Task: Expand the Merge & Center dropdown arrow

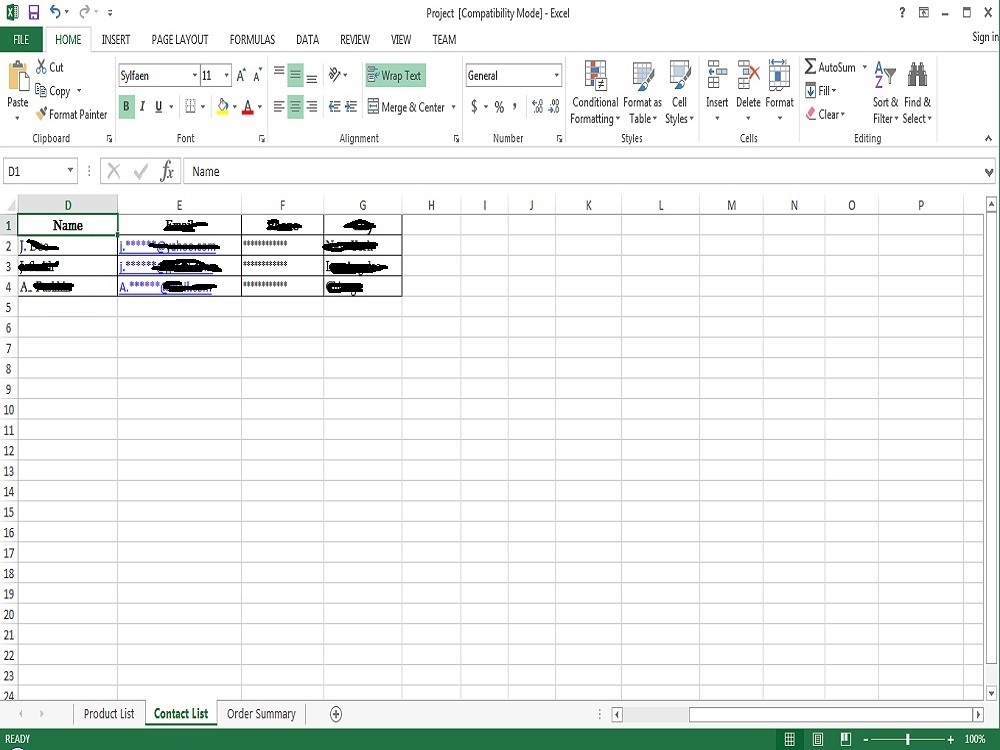Action: (x=453, y=107)
